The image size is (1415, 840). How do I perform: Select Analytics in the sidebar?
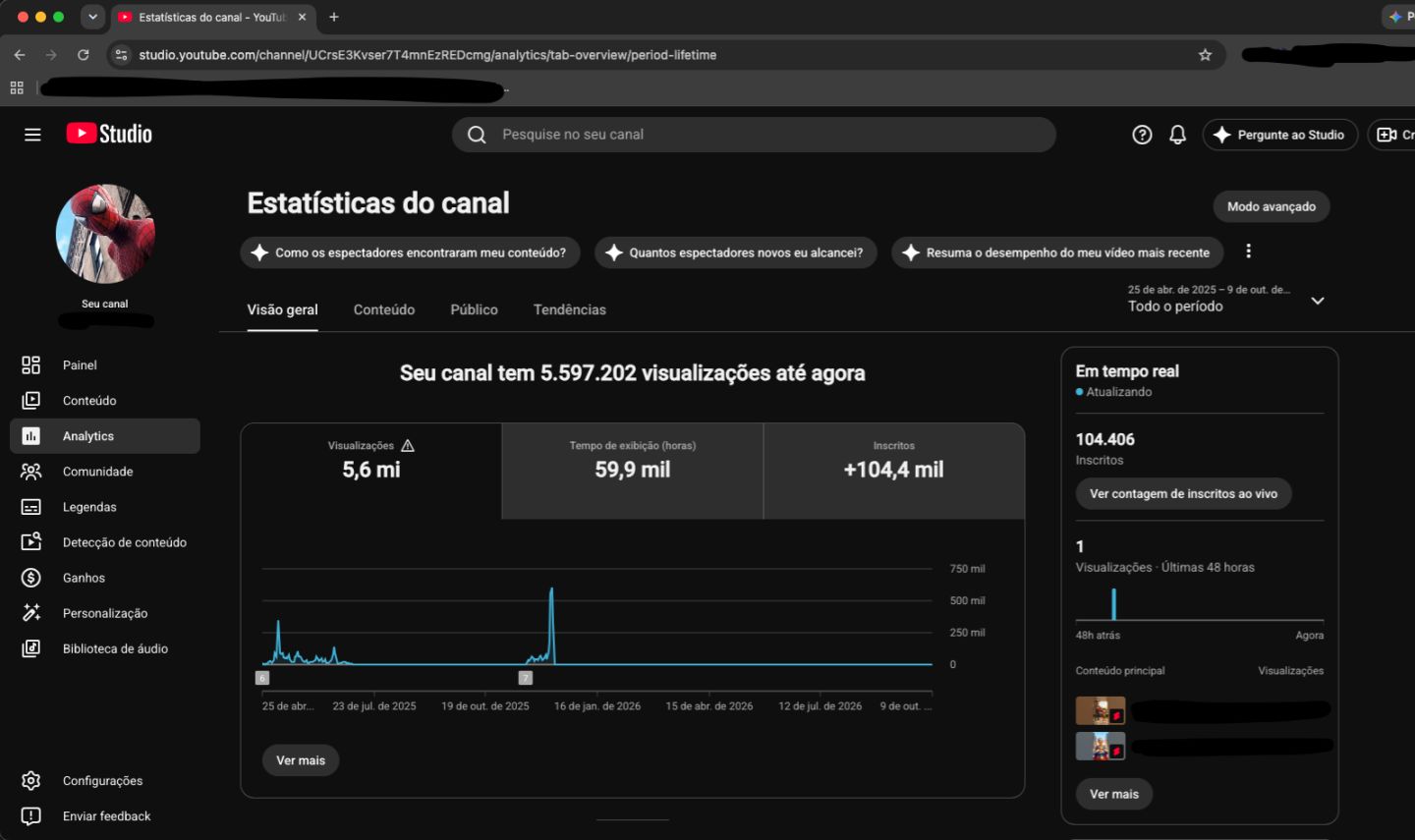(105, 436)
